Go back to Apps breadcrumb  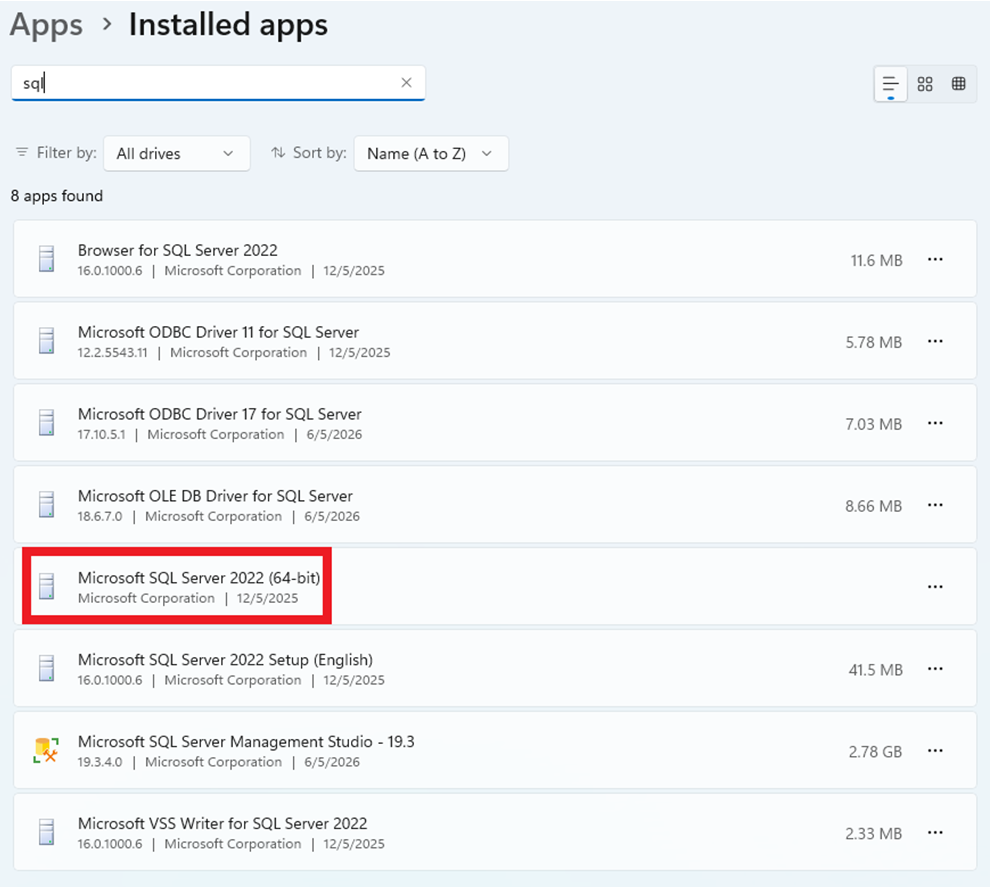(x=46, y=25)
